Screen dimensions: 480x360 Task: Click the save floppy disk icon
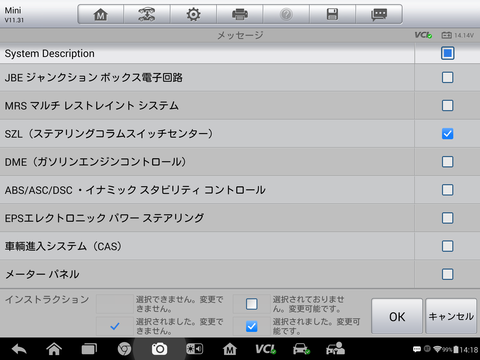[332, 14]
